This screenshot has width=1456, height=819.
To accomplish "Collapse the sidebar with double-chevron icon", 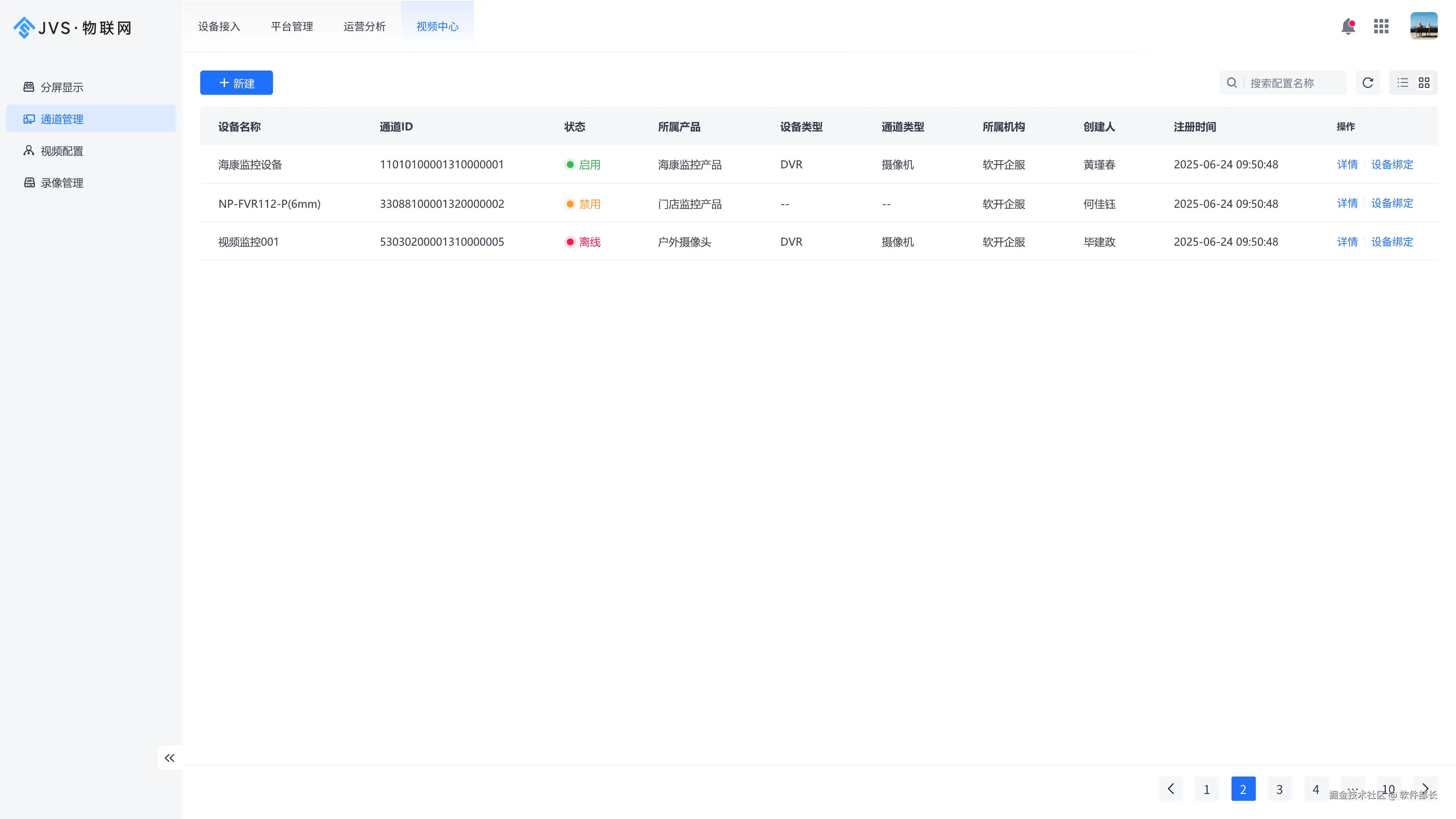I will pyautogui.click(x=169, y=758).
